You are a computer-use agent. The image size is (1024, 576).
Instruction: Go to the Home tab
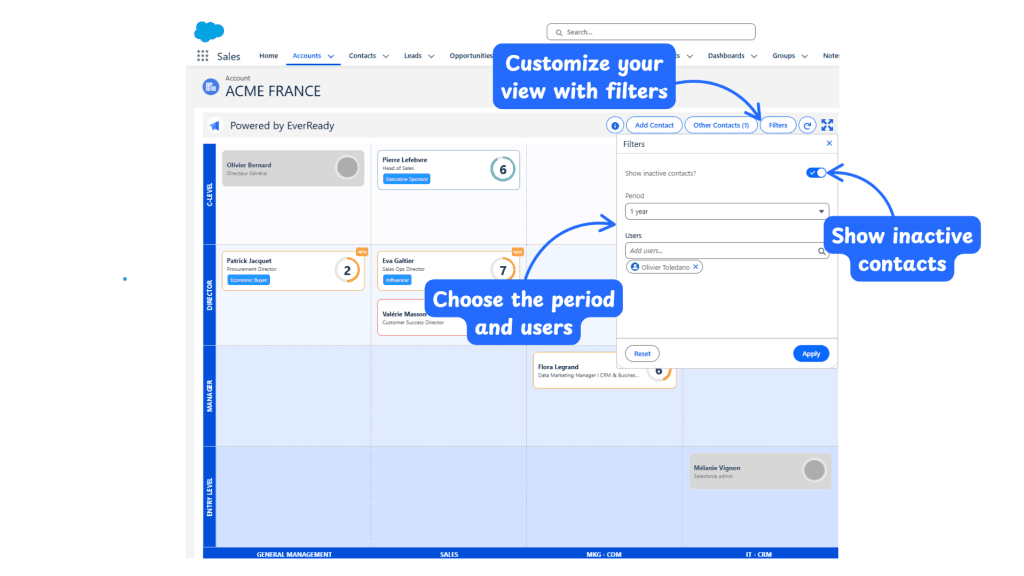coord(268,56)
